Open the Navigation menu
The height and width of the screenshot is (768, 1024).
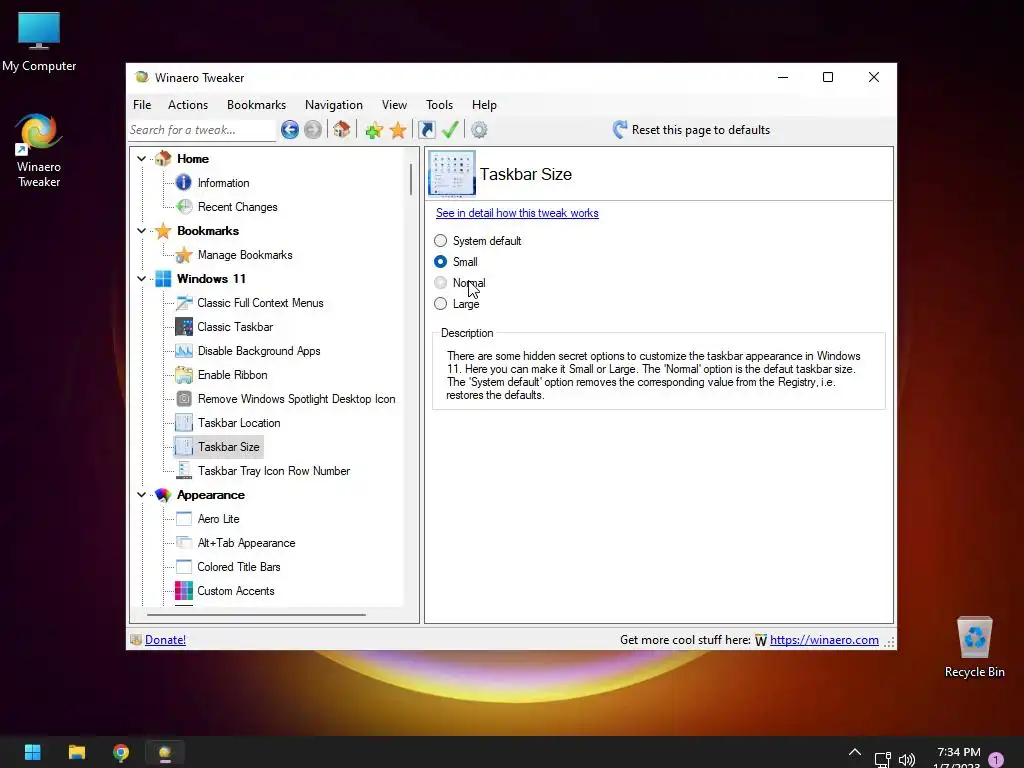[x=334, y=104]
